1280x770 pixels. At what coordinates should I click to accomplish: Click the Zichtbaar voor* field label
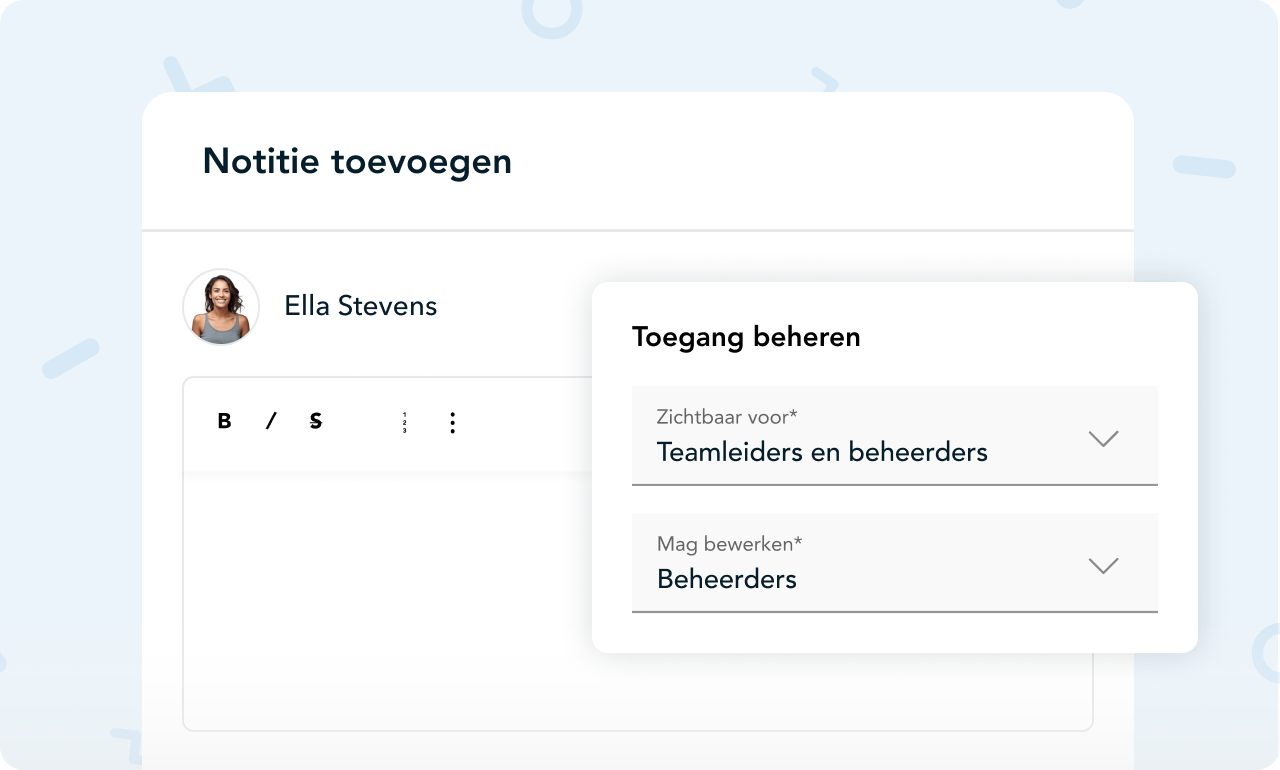point(727,416)
